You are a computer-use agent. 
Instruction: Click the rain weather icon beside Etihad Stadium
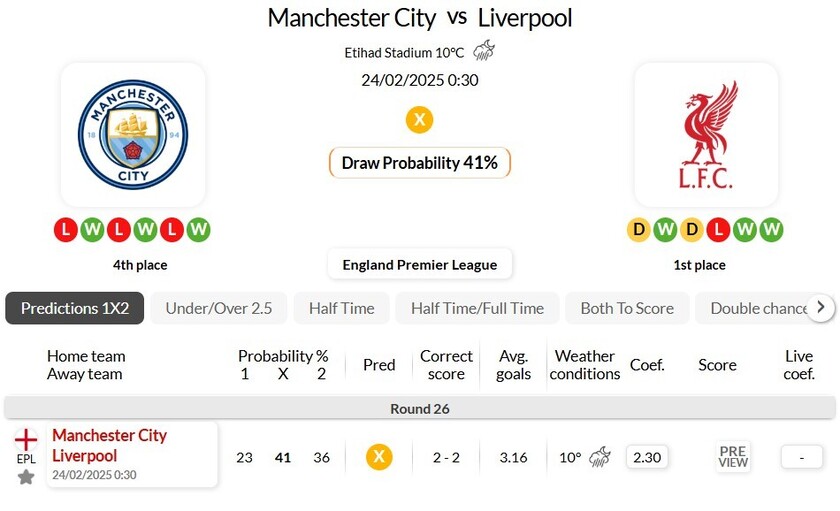click(x=484, y=51)
